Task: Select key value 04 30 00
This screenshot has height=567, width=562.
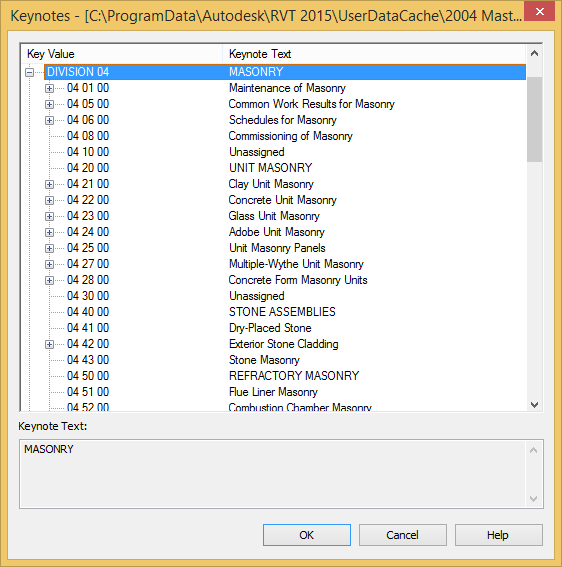Action: (x=88, y=296)
